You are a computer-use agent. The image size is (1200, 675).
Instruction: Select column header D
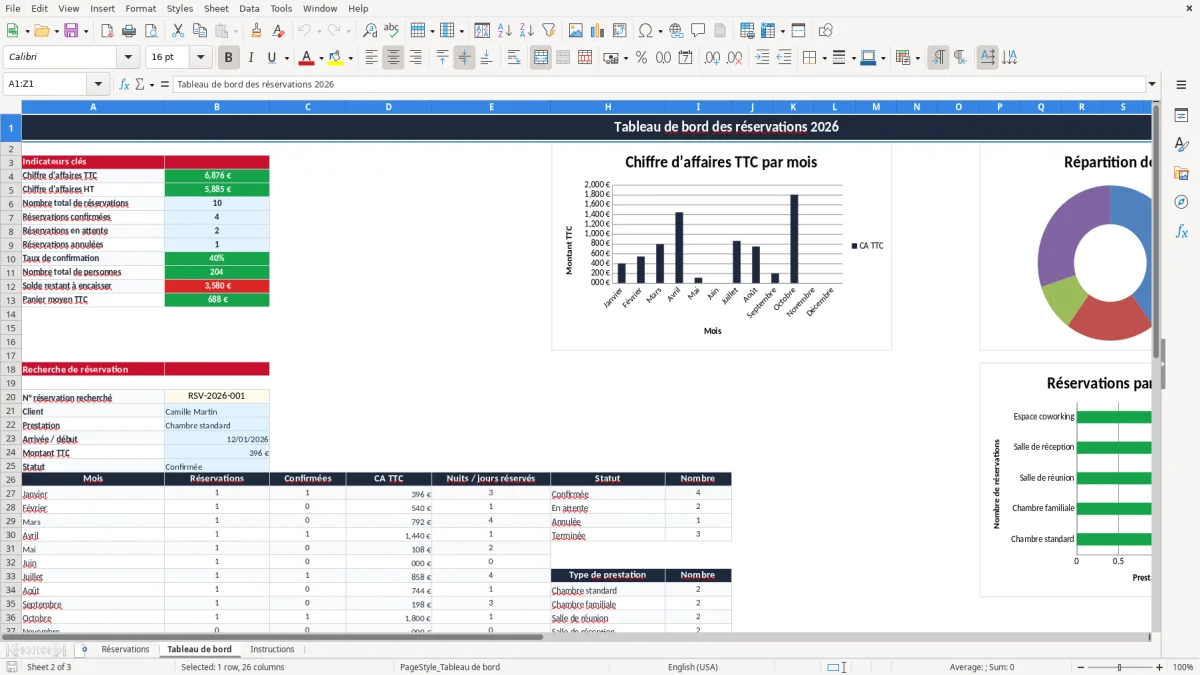click(388, 106)
